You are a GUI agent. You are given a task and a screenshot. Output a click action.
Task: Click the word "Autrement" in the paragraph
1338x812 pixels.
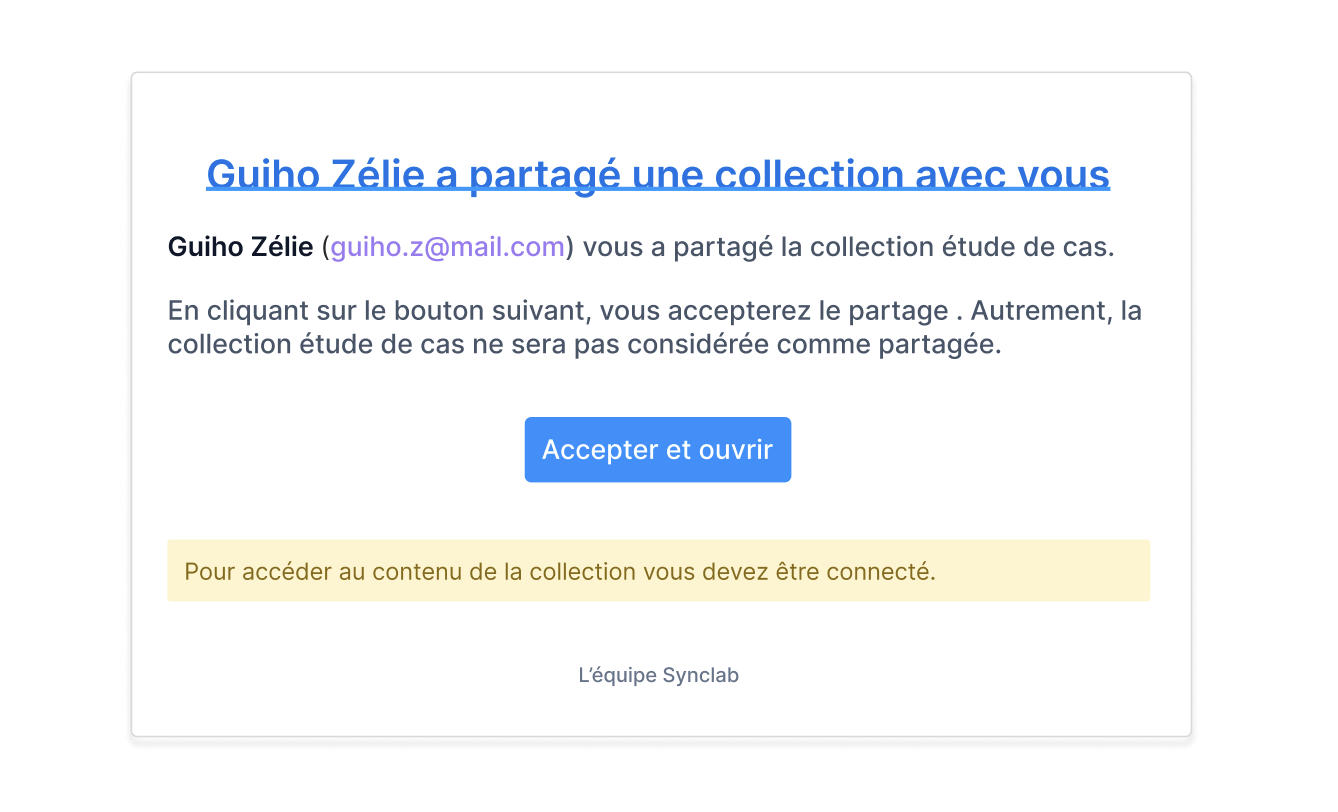[x=1040, y=311]
